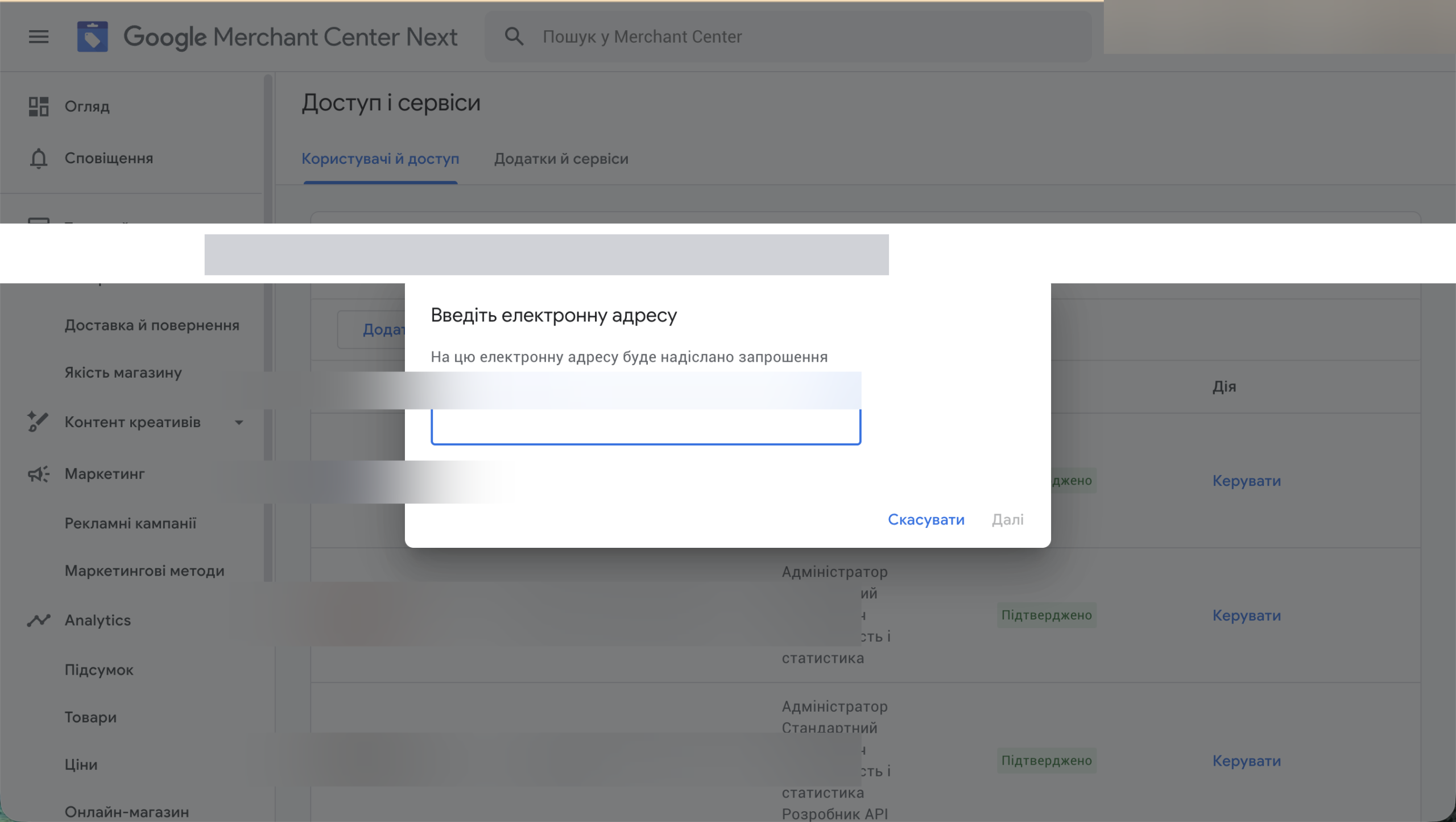Image resolution: width=1456 pixels, height=822 pixels.
Task: Click the Сповіщення bell icon
Action: pos(39,158)
